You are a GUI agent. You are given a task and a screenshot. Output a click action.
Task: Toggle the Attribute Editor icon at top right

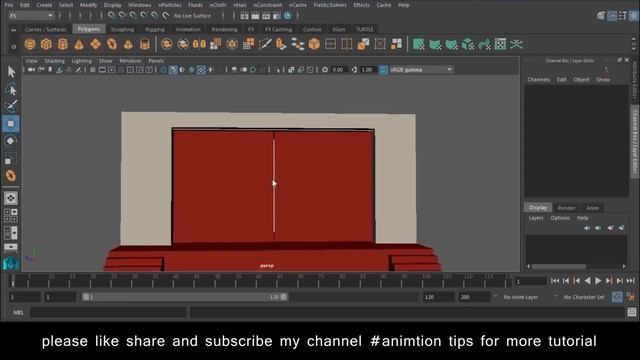coord(612,16)
